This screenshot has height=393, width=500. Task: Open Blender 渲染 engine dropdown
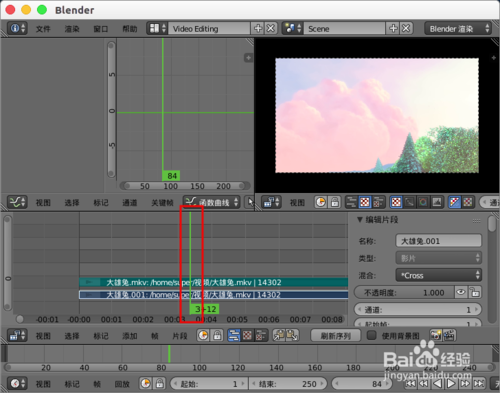pyautogui.click(x=458, y=29)
